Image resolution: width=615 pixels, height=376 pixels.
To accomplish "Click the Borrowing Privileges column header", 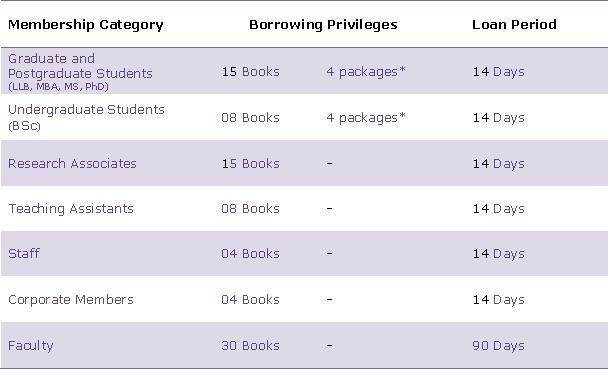I will click(323, 25).
